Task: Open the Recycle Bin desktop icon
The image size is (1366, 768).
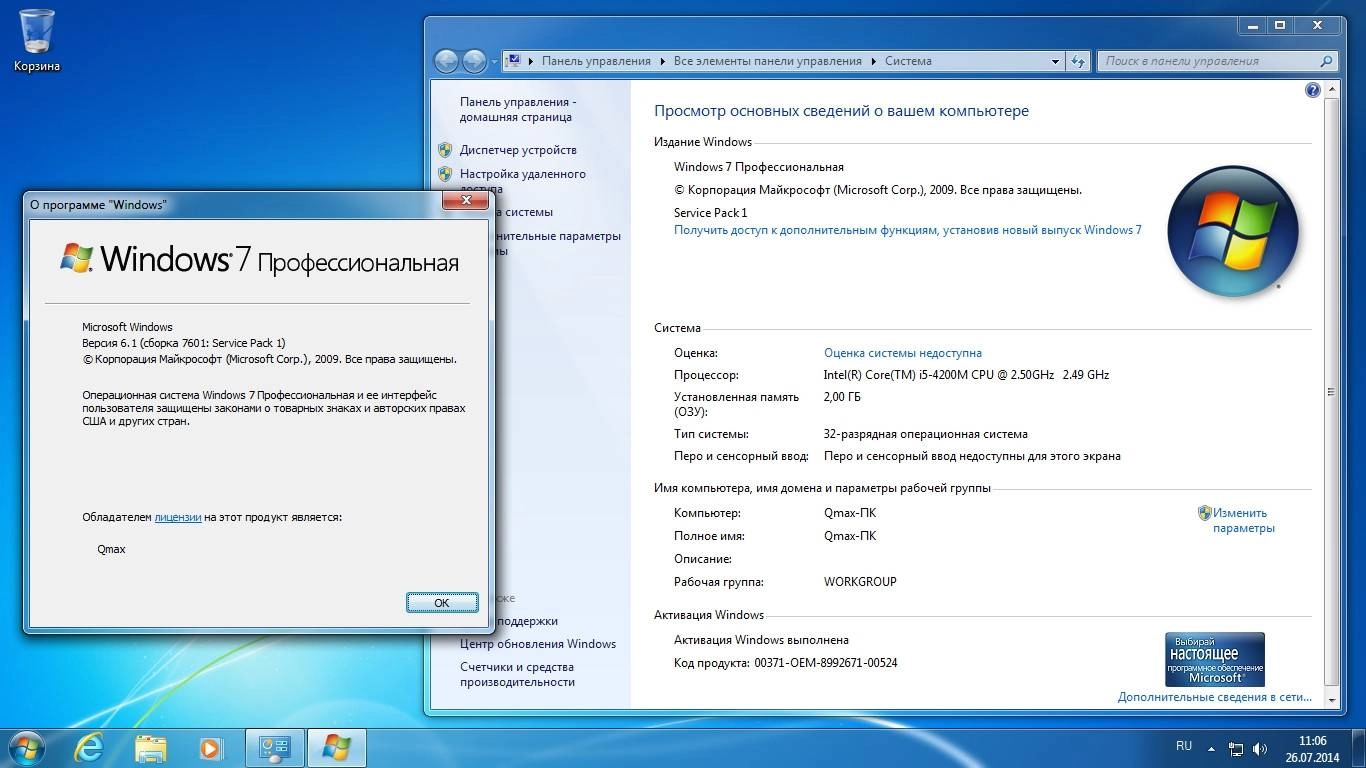Action: click(x=37, y=40)
